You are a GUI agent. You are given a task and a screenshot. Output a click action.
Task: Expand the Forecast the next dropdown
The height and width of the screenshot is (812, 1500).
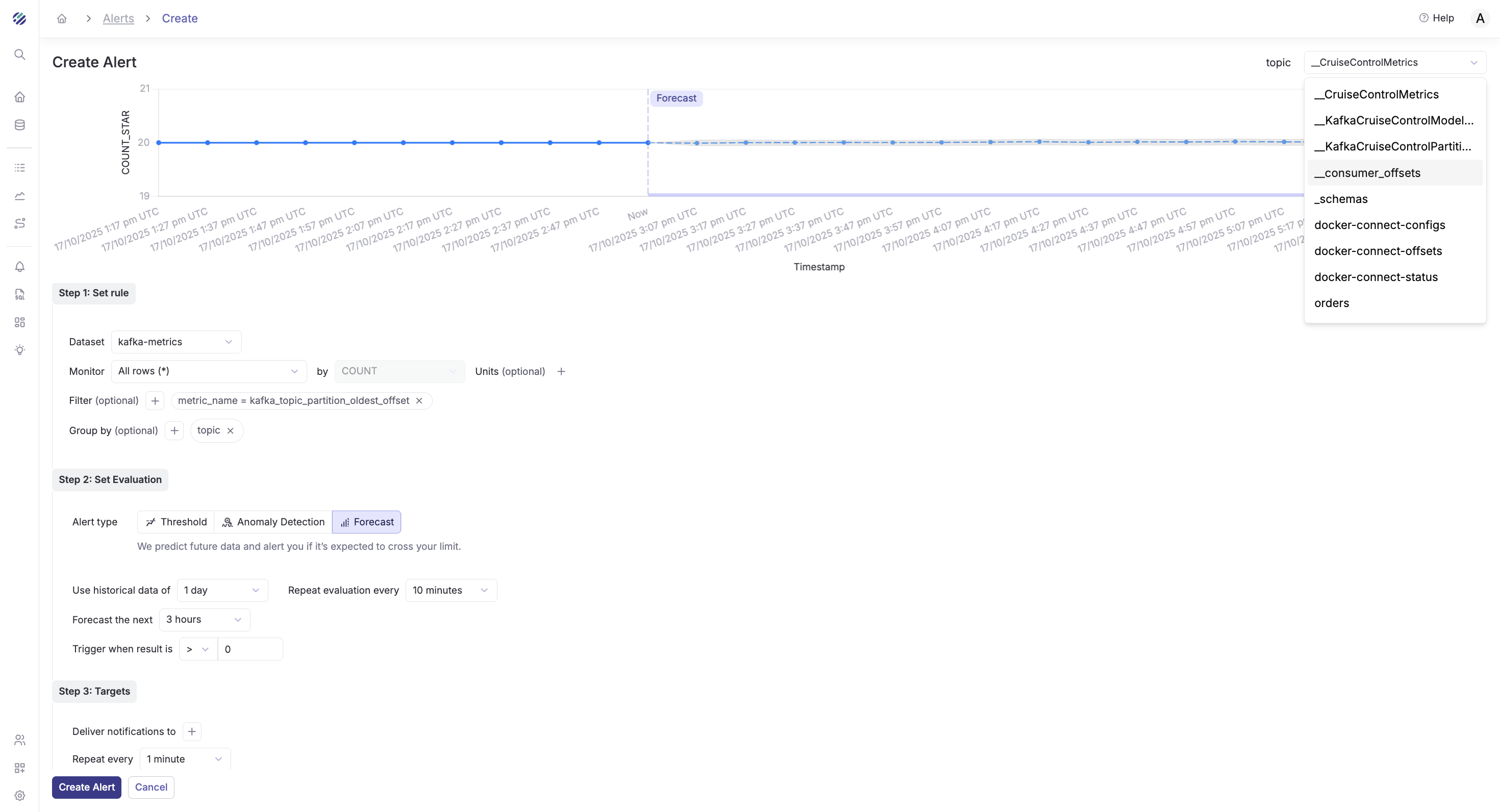[x=204, y=619]
